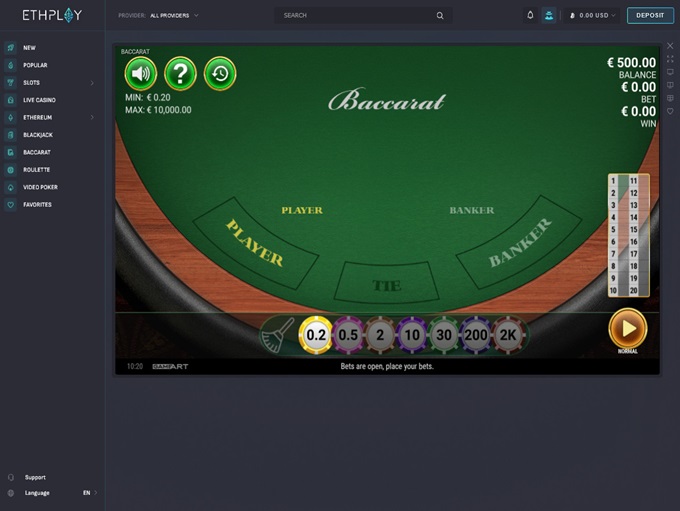Mute the game sound speaker icon
This screenshot has width=680, height=511.
[x=141, y=73]
